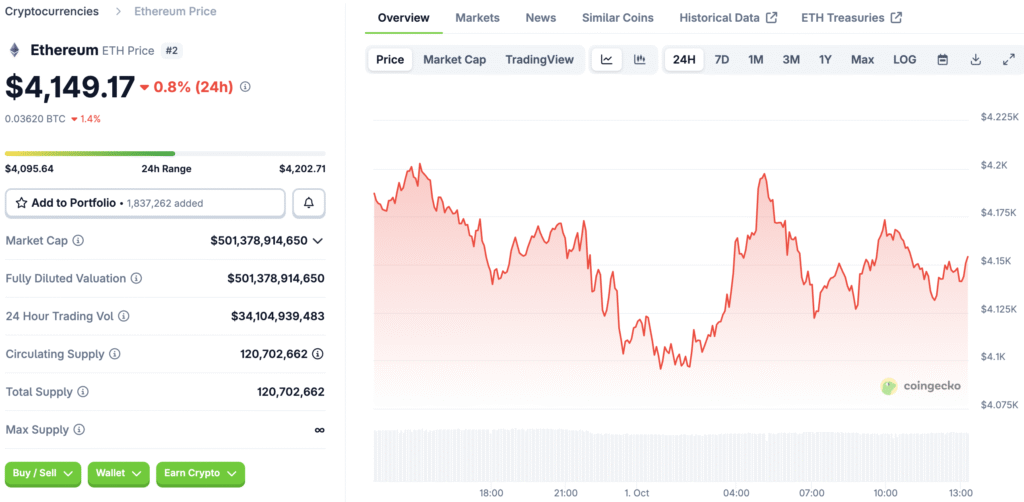
Task: Open Cryptocurrencies breadcrumb link
Action: [x=52, y=11]
